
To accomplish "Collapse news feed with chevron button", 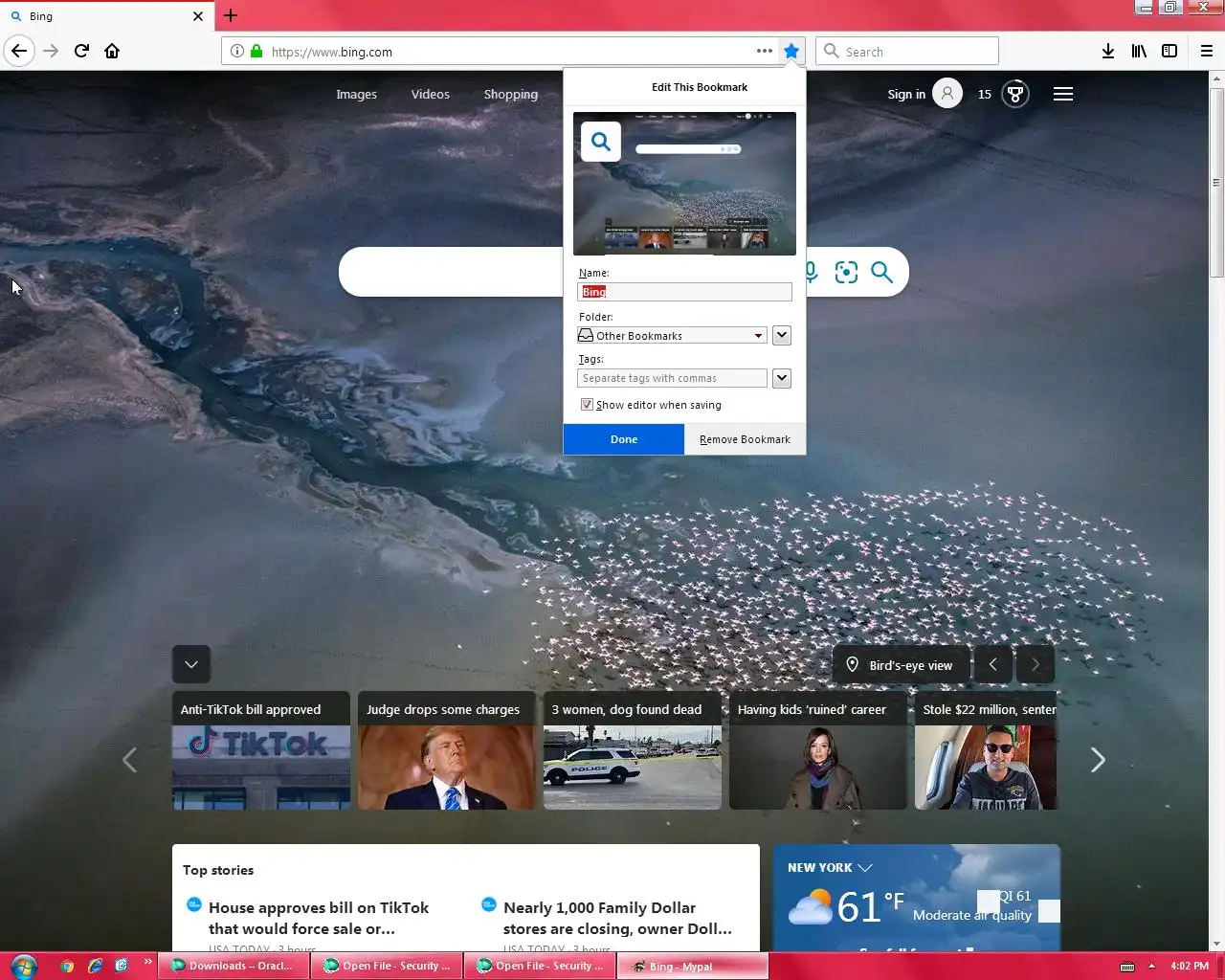I will pyautogui.click(x=191, y=664).
